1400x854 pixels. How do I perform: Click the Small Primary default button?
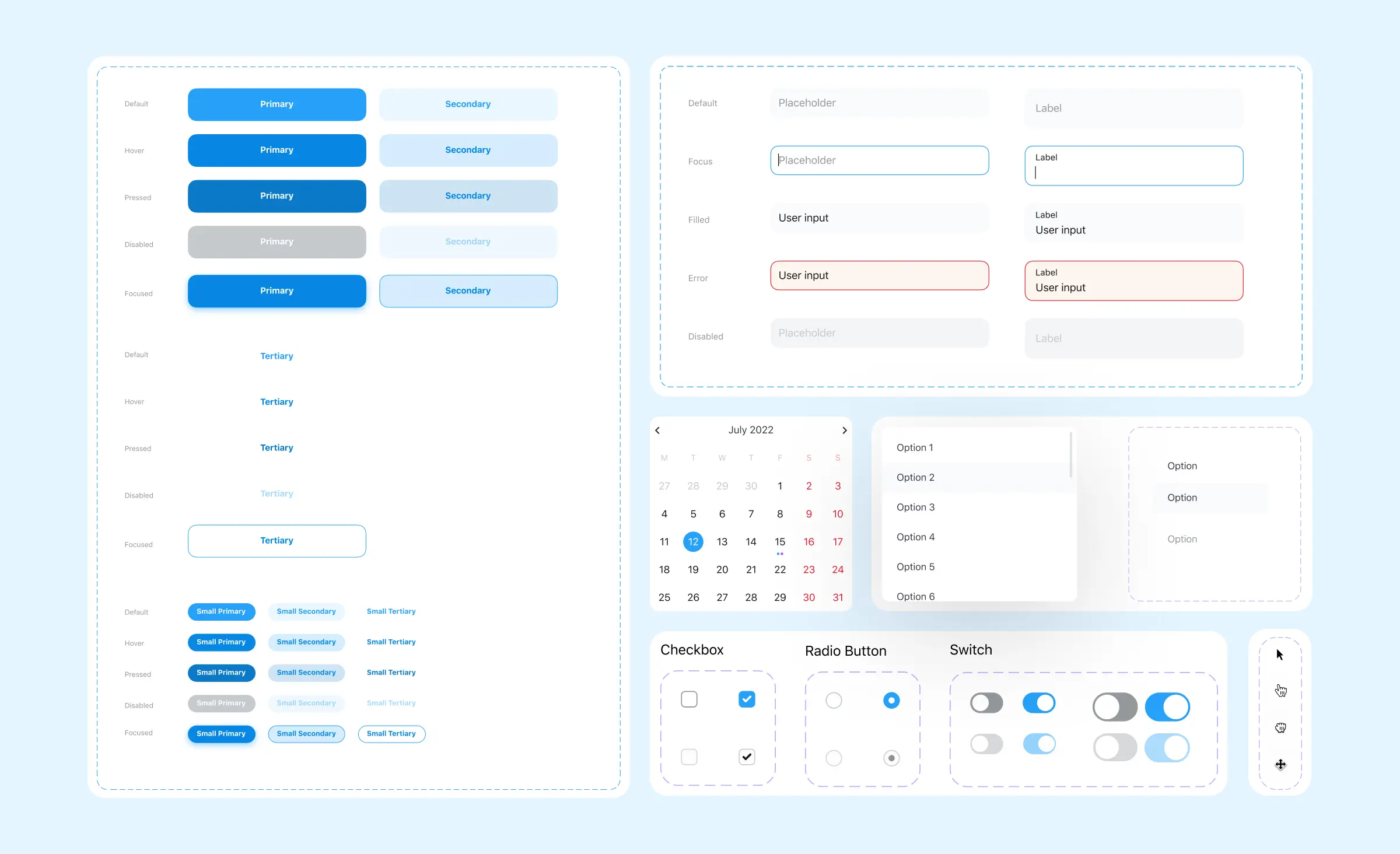[221, 611]
